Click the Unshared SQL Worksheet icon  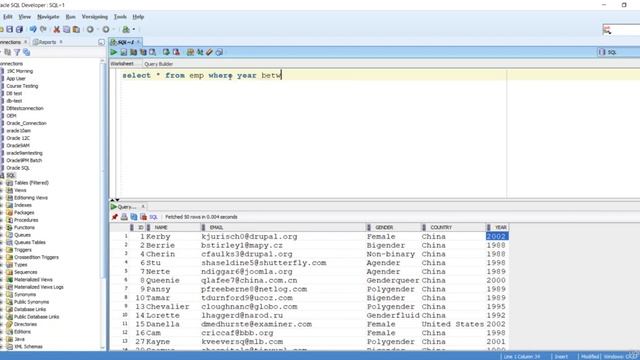pos(190,52)
